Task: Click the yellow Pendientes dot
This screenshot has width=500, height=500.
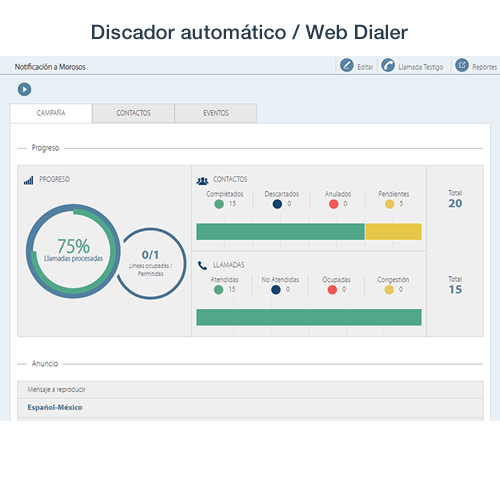Action: [390, 204]
